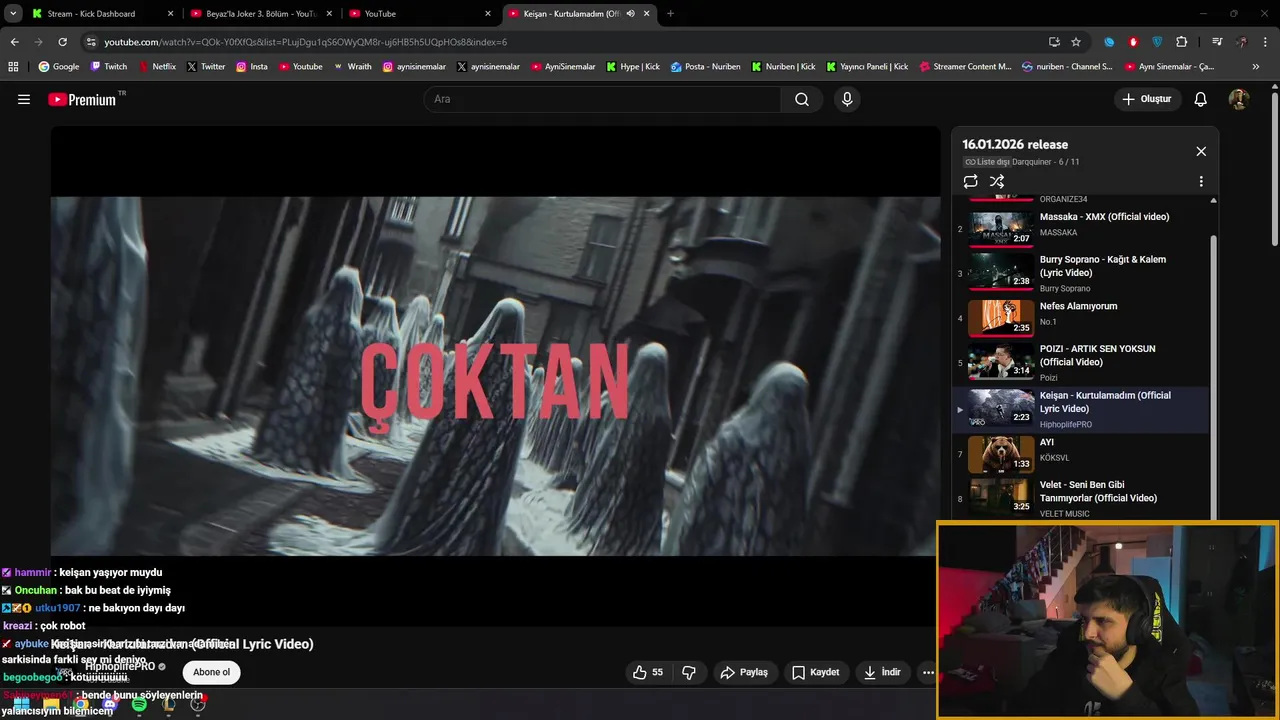Open the Hype | Kick bookmark
Image resolution: width=1280 pixels, height=720 pixels.
pyautogui.click(x=633, y=67)
